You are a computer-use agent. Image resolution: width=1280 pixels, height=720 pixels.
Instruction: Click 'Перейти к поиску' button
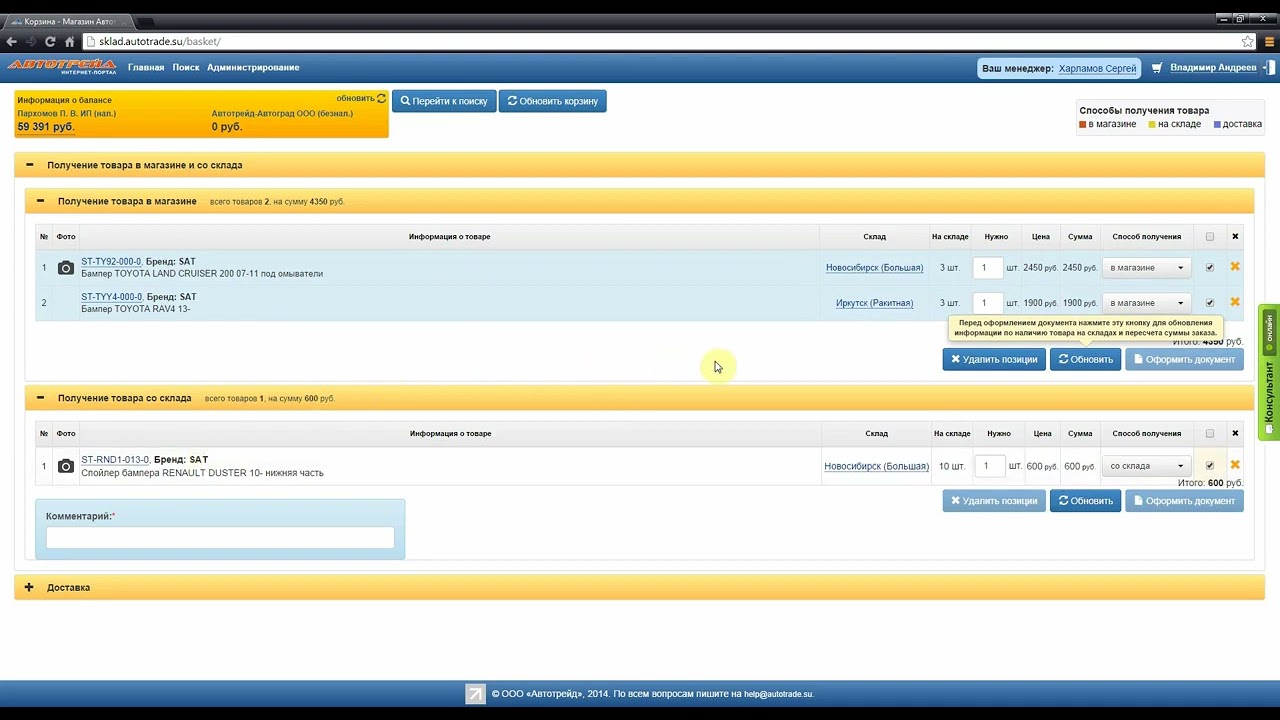444,101
